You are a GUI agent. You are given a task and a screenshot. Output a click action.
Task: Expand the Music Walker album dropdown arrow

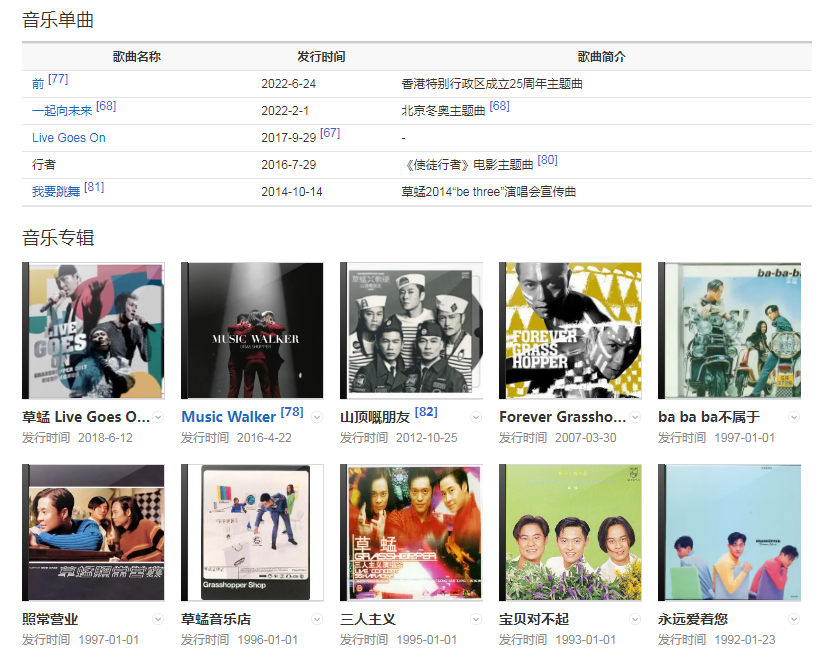point(317,417)
